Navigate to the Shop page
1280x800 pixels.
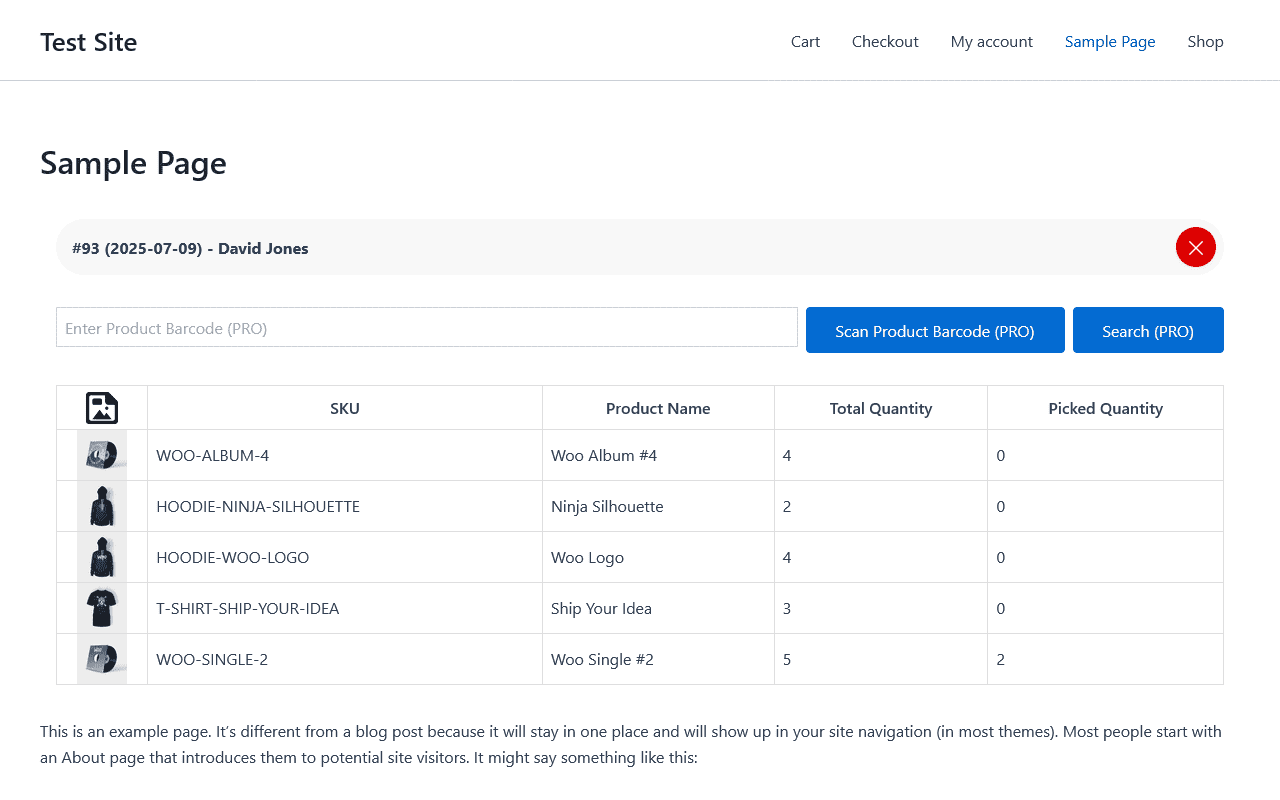1205,42
